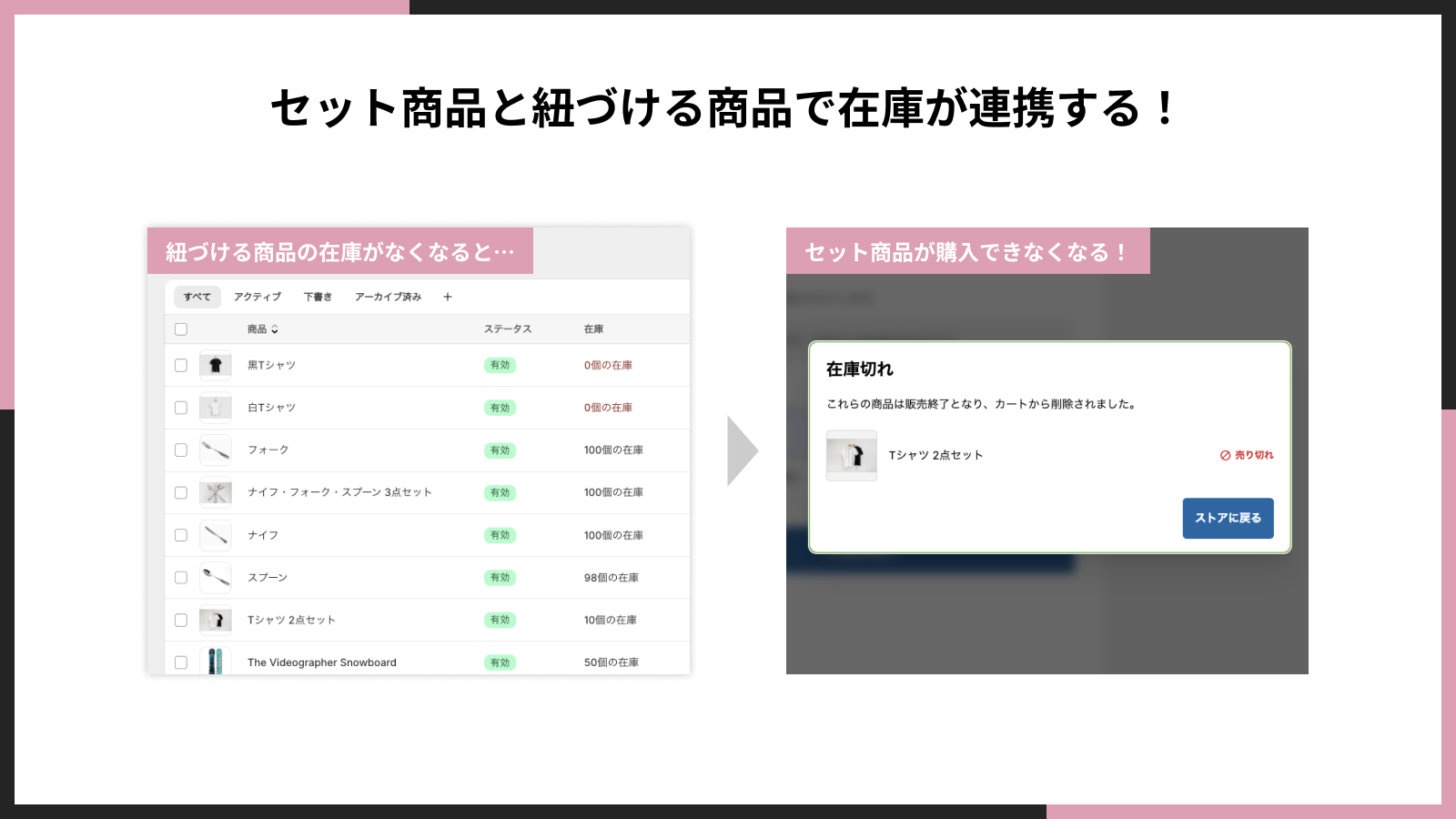Click the 白Tシャツ product thumbnail
This screenshot has width=1456, height=819.
click(x=216, y=408)
